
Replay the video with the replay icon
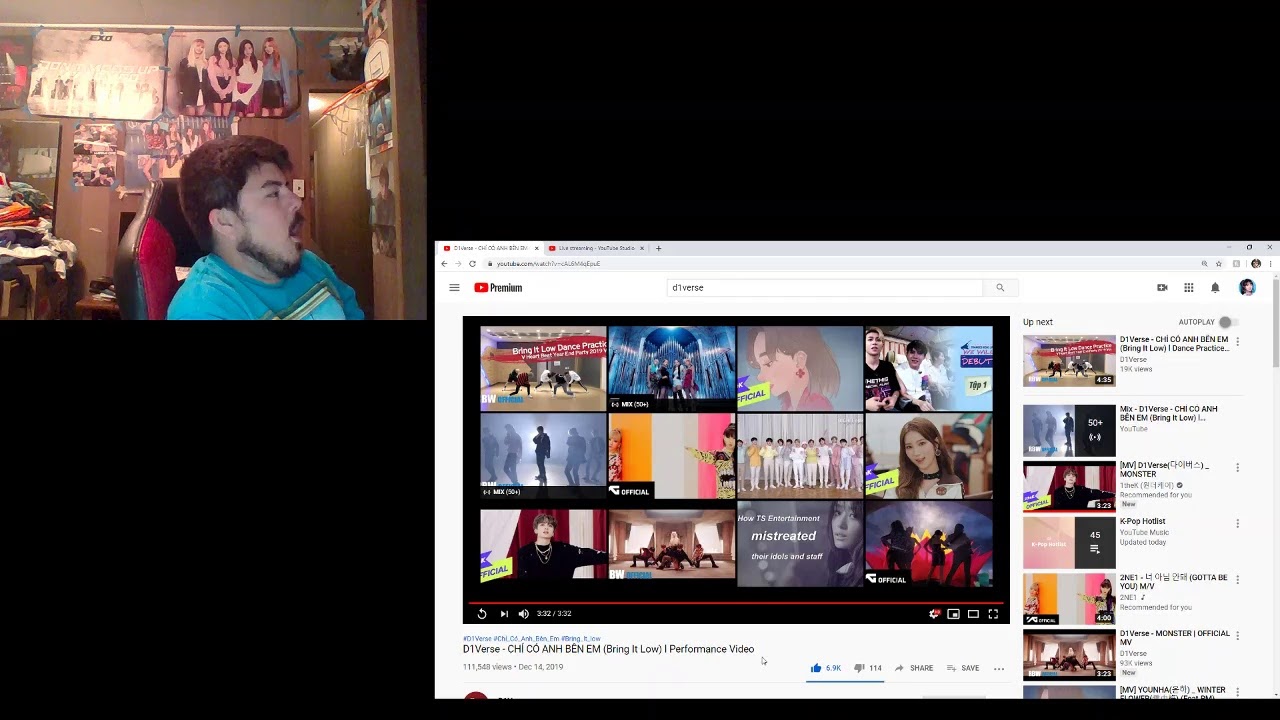pos(482,614)
